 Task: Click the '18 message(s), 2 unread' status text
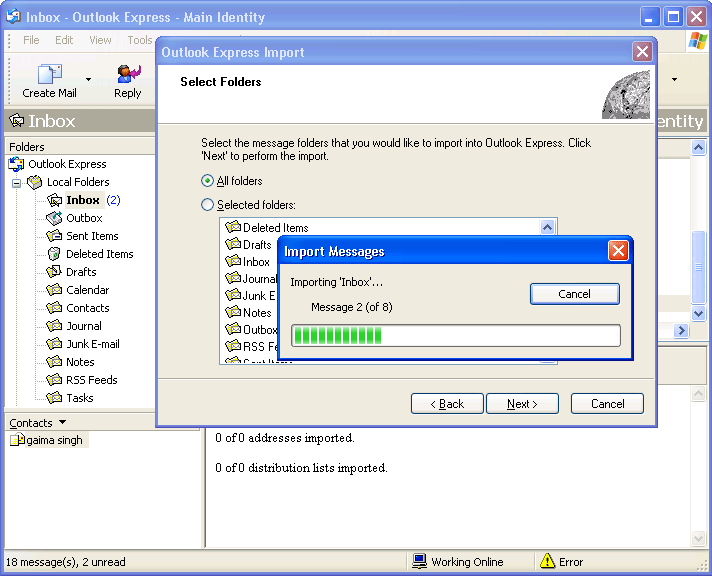point(66,562)
